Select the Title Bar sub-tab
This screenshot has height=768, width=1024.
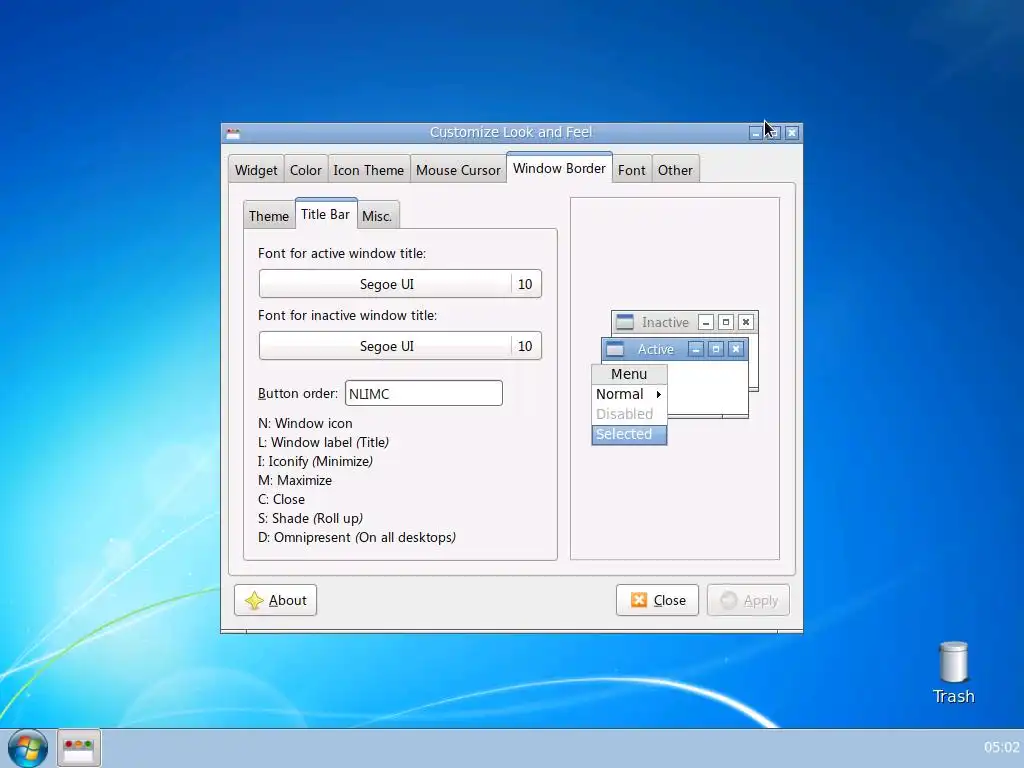(325, 214)
